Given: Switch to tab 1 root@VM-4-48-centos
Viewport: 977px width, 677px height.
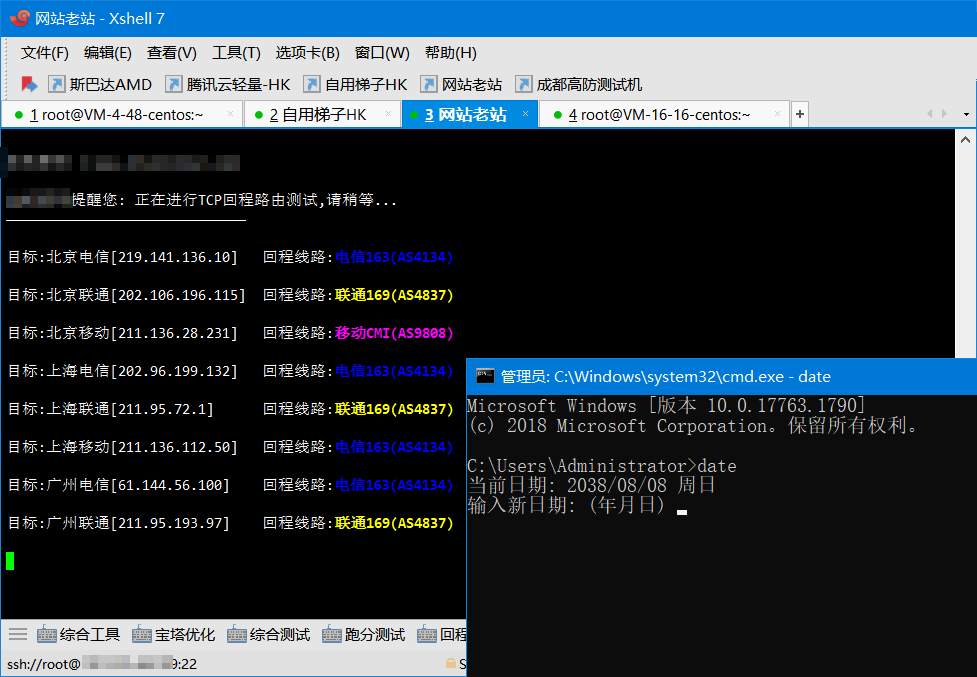Looking at the screenshot, I should point(115,114).
